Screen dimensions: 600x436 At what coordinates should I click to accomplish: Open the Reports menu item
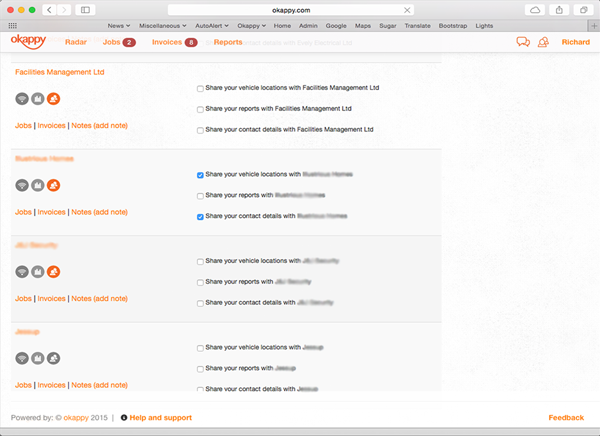coord(228,42)
